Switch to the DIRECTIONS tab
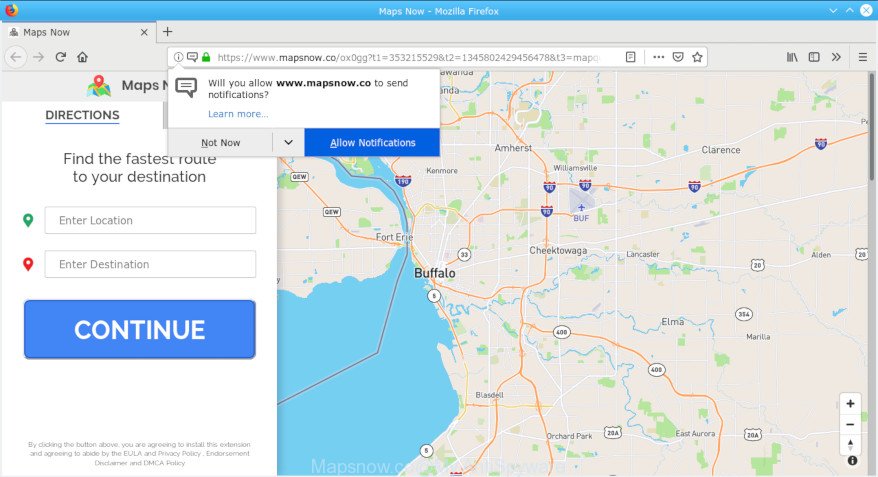 (82, 115)
